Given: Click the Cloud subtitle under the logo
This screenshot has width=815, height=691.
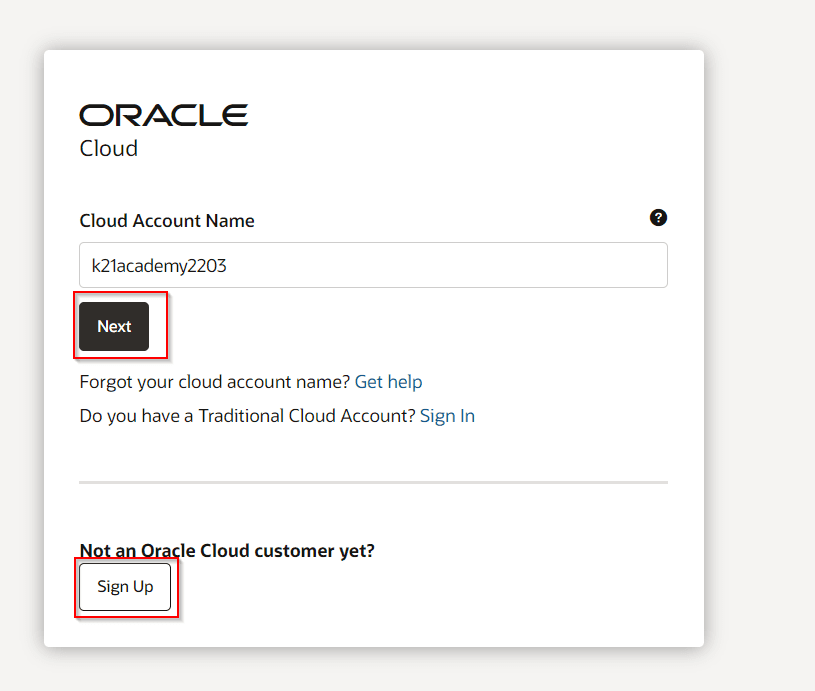Looking at the screenshot, I should tap(108, 149).
